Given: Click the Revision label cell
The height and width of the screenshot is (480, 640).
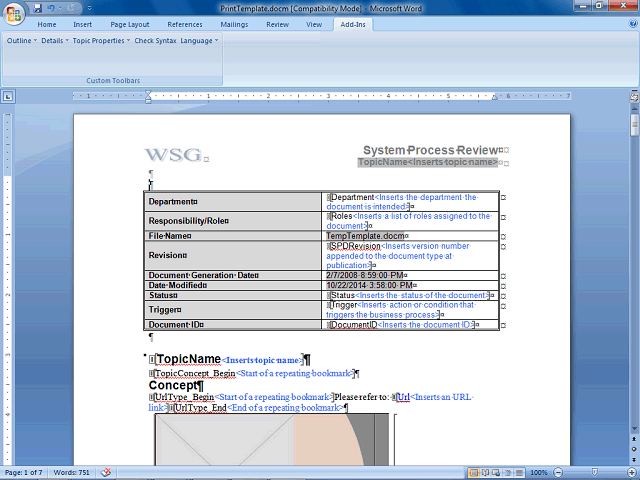Looking at the screenshot, I should [x=233, y=255].
